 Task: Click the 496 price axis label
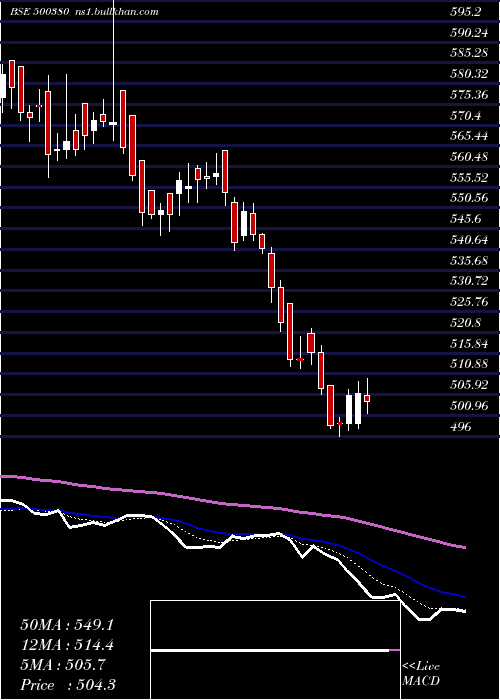point(460,426)
